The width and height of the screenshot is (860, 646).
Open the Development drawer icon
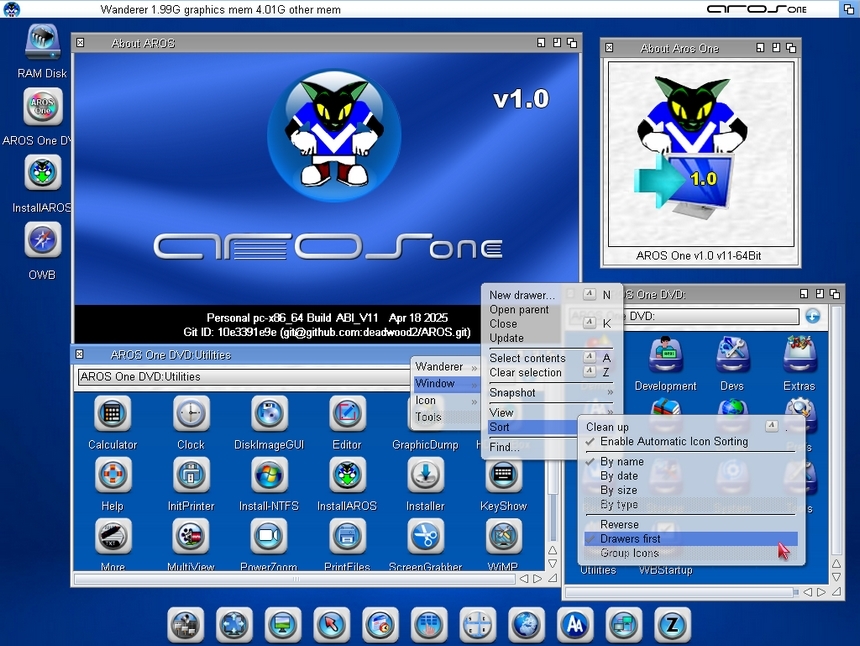[x=665, y=355]
